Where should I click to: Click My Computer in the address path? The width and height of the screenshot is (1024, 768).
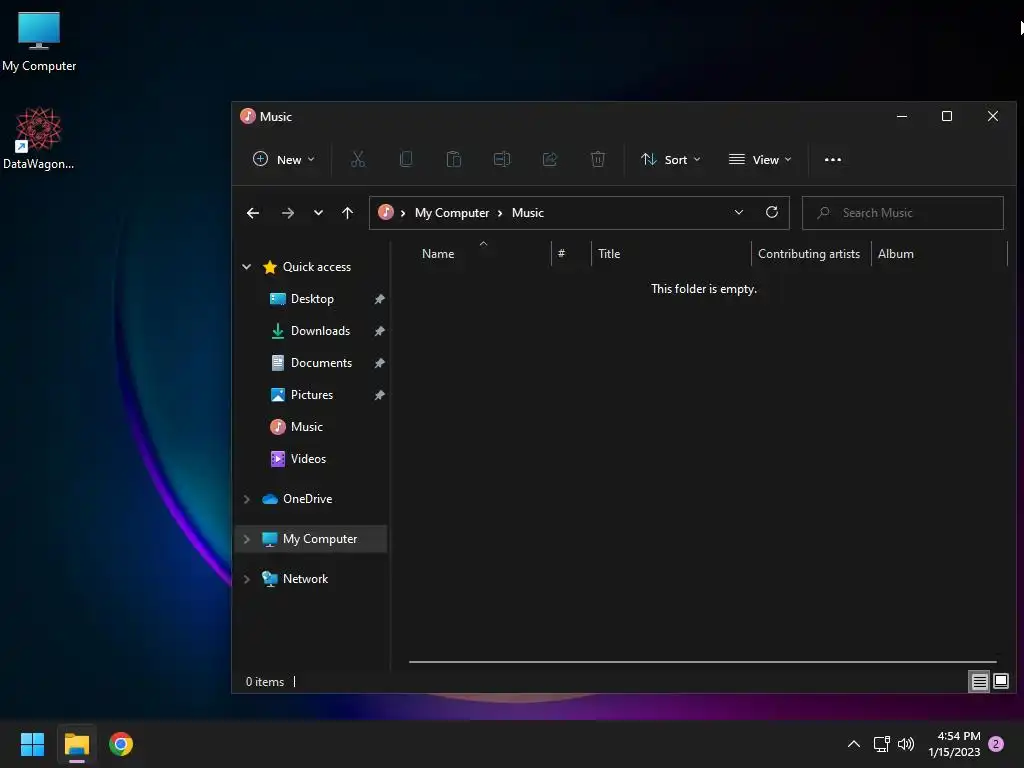point(452,213)
